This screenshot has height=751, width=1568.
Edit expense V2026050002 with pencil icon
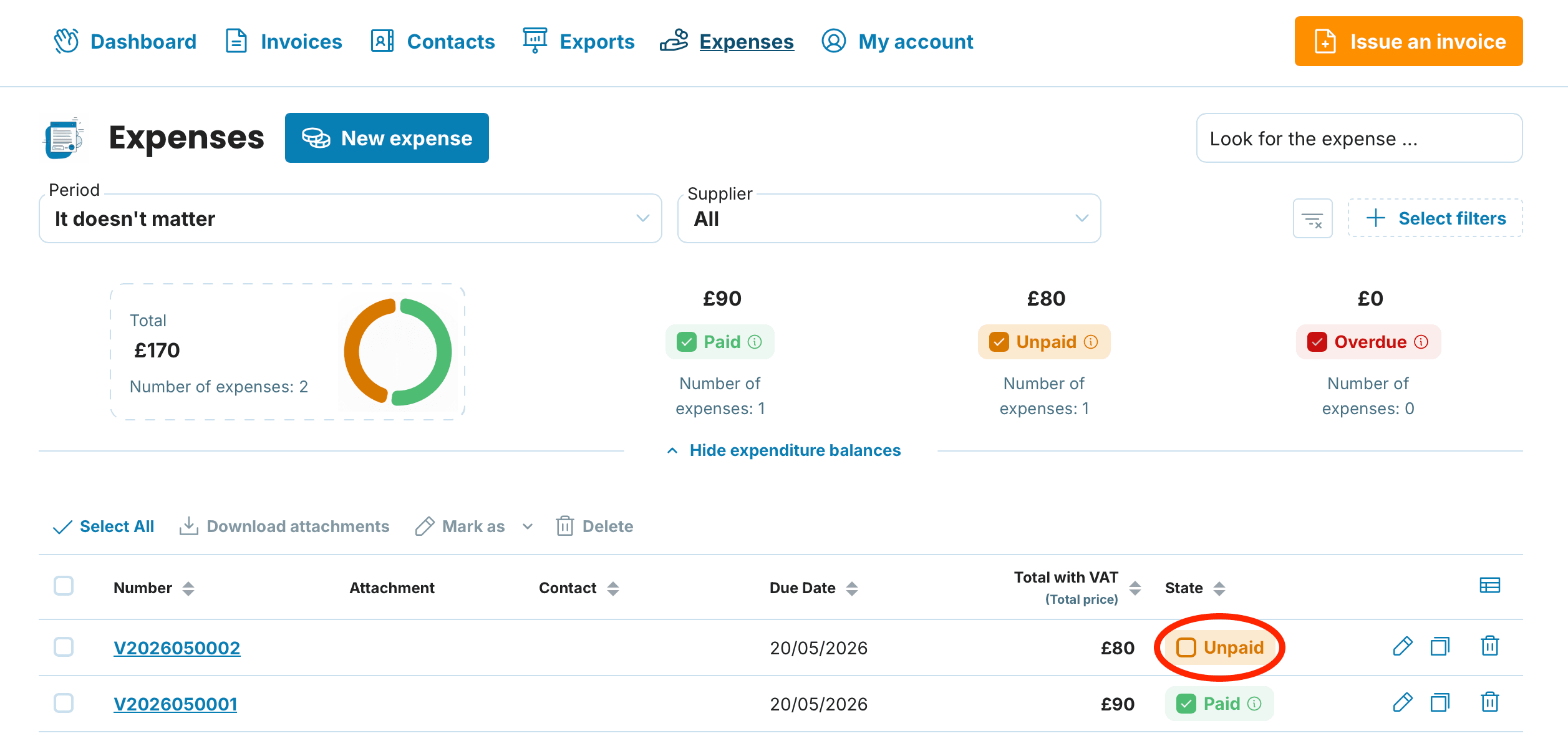tap(1402, 647)
